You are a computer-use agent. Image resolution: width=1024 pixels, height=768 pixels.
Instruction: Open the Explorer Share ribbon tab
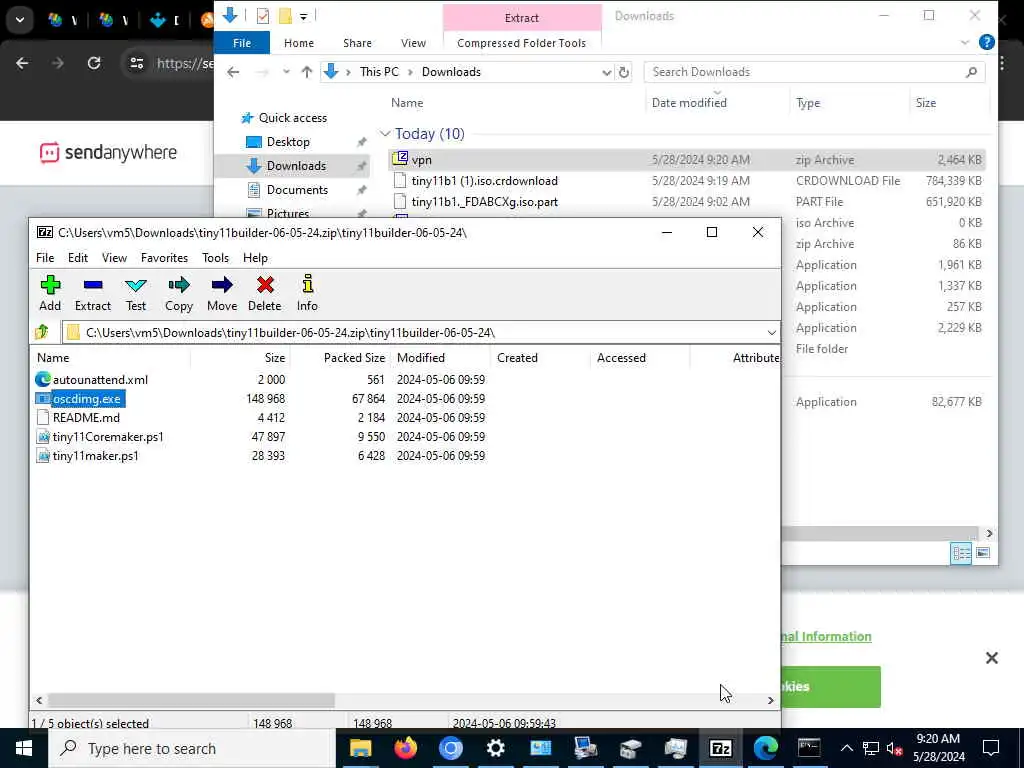click(x=357, y=43)
